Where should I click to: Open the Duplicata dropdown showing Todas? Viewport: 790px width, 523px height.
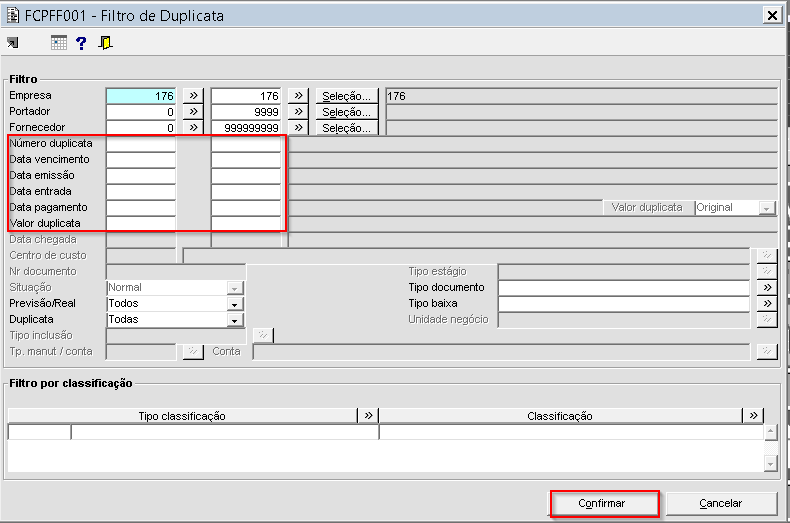coord(234,320)
